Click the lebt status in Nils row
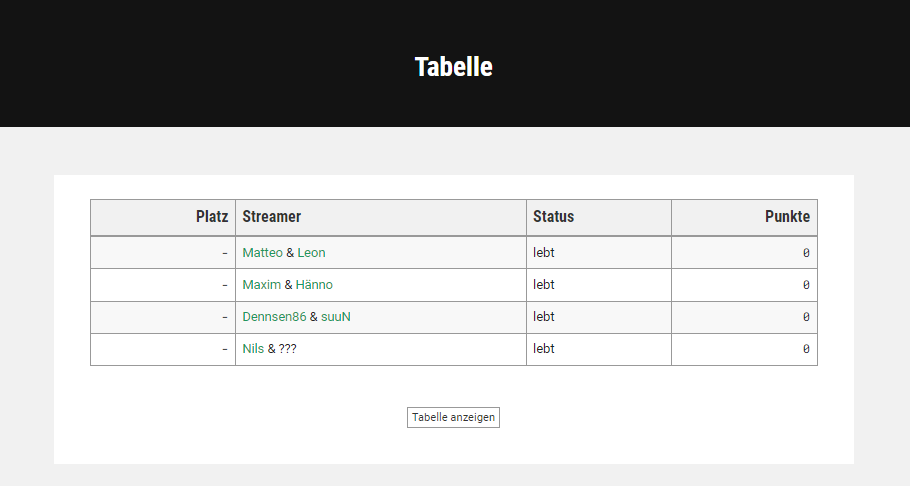The width and height of the screenshot is (910, 486). (544, 348)
